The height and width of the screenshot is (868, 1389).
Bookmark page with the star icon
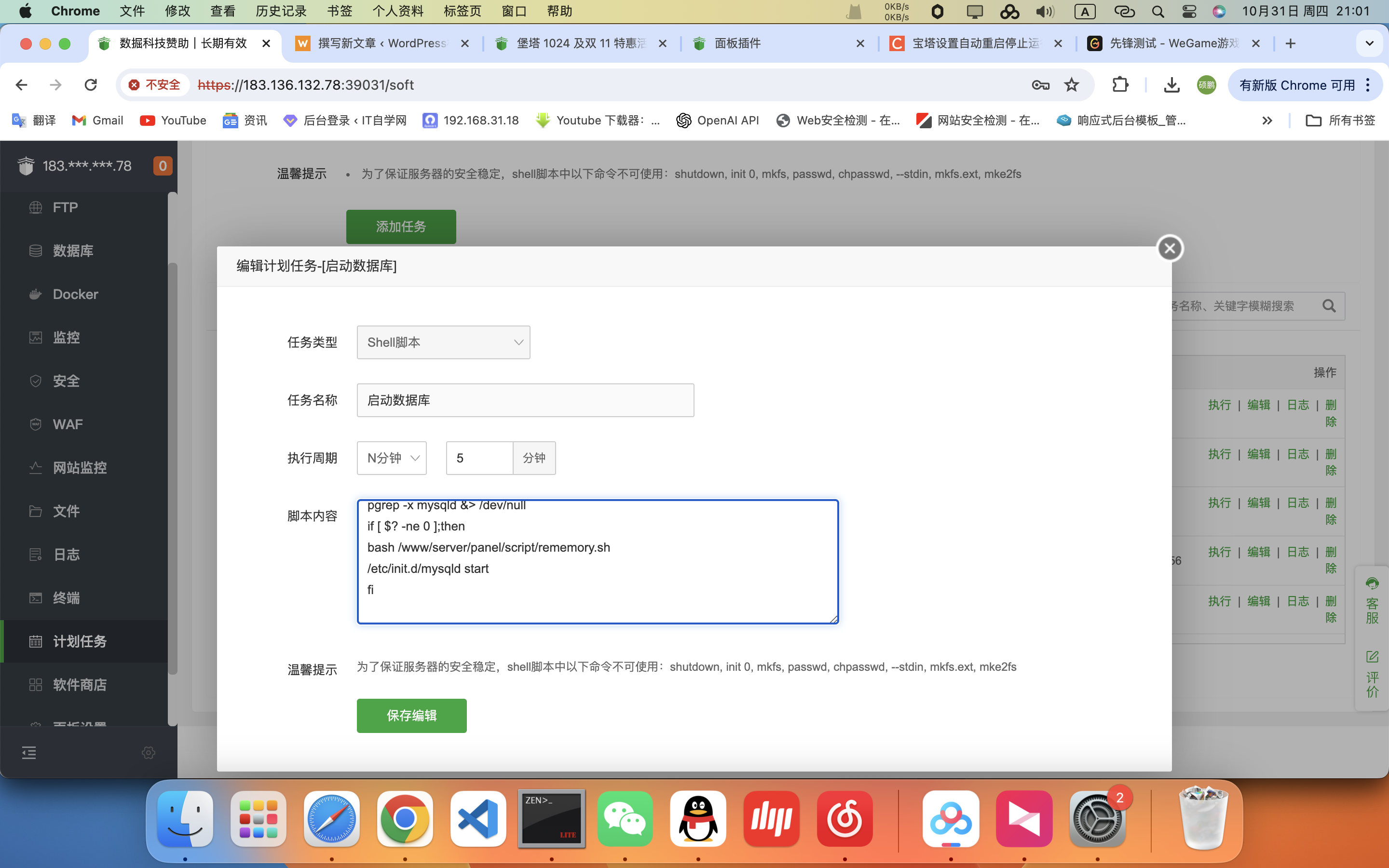(x=1071, y=85)
